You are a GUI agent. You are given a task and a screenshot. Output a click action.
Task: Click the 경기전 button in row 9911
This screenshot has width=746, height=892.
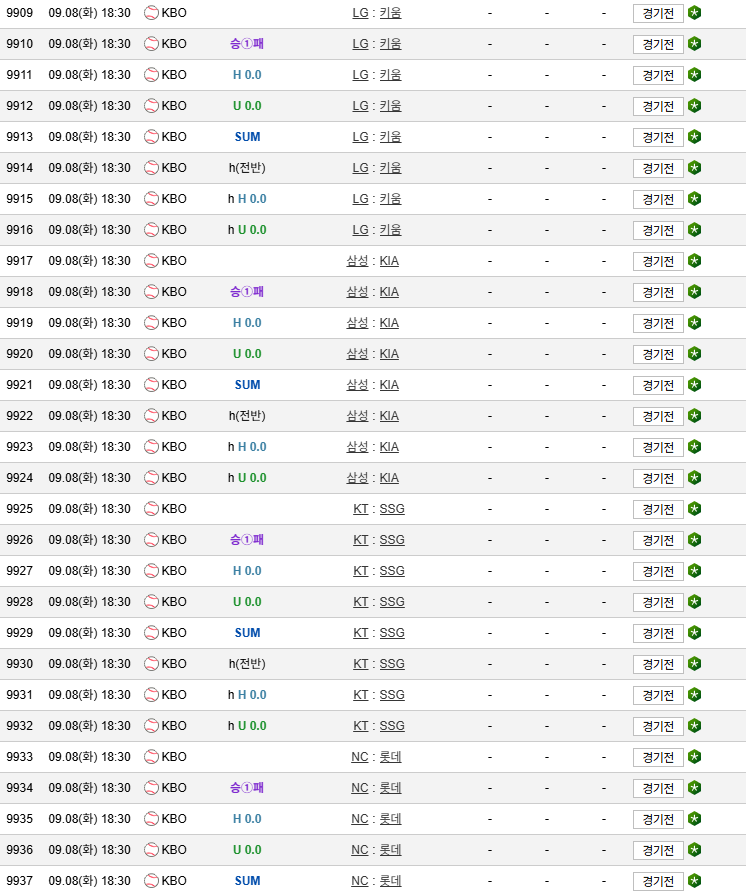pyautogui.click(x=658, y=75)
